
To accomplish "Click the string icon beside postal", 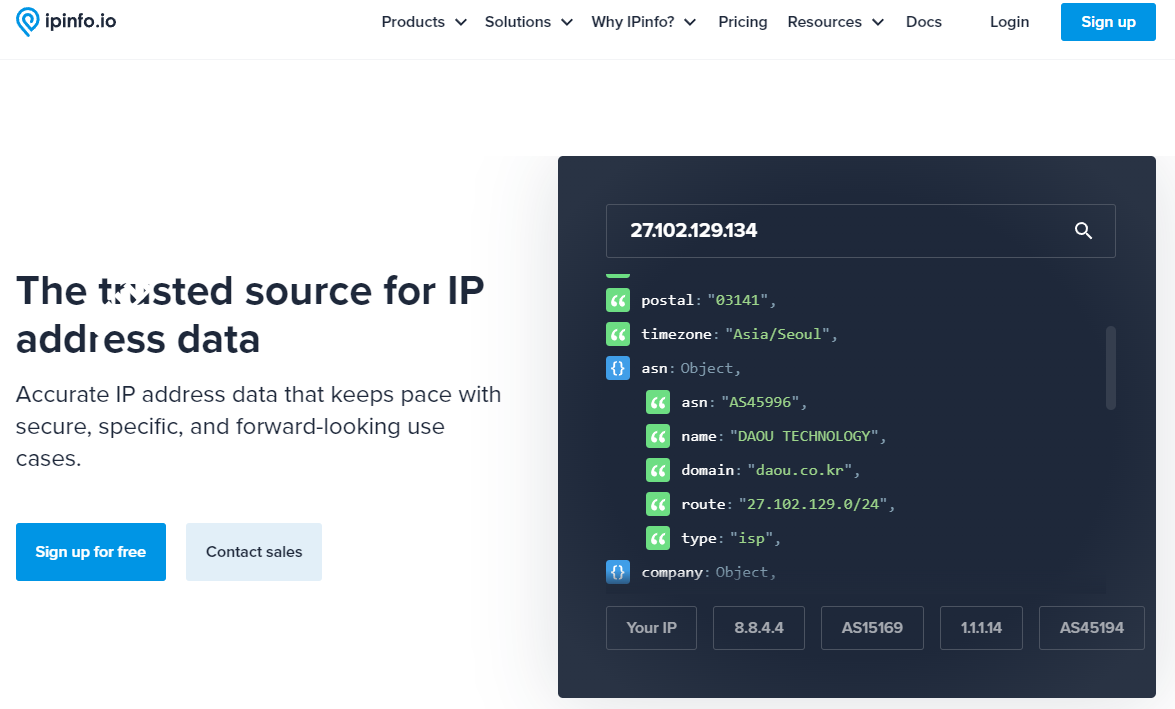I will tap(618, 300).
